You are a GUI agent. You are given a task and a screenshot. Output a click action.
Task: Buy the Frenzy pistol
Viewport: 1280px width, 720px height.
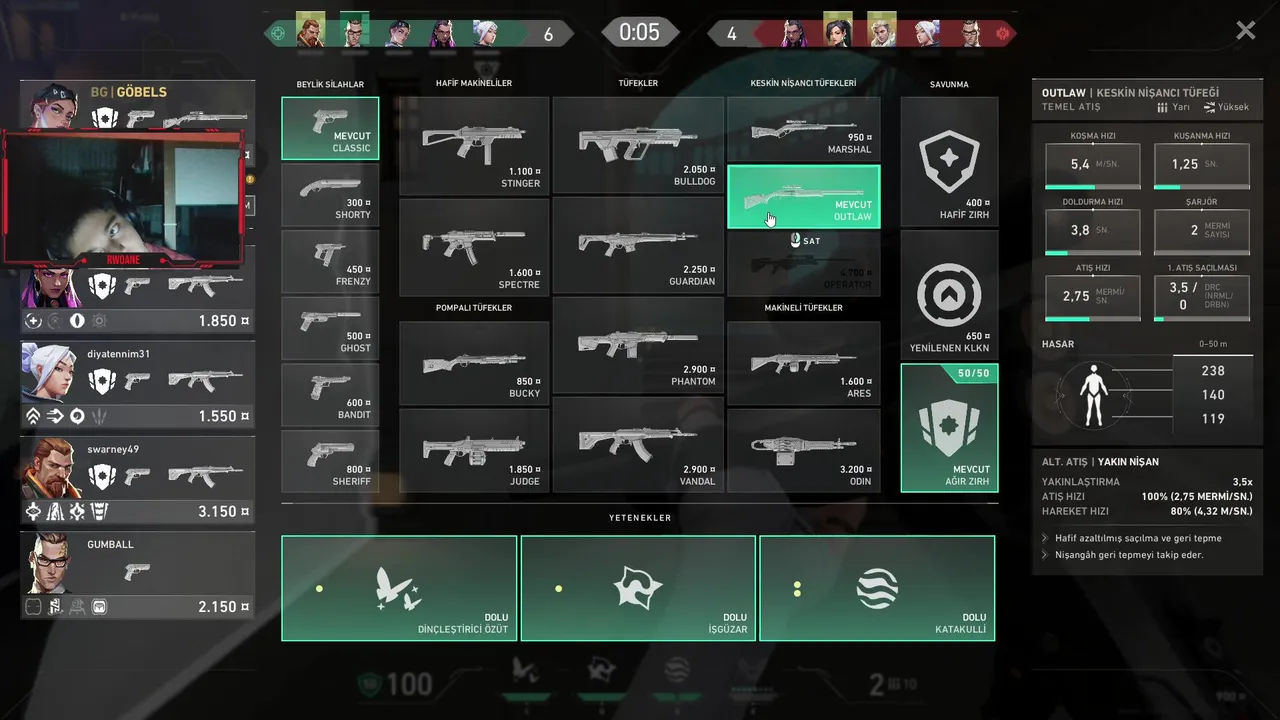[330, 261]
